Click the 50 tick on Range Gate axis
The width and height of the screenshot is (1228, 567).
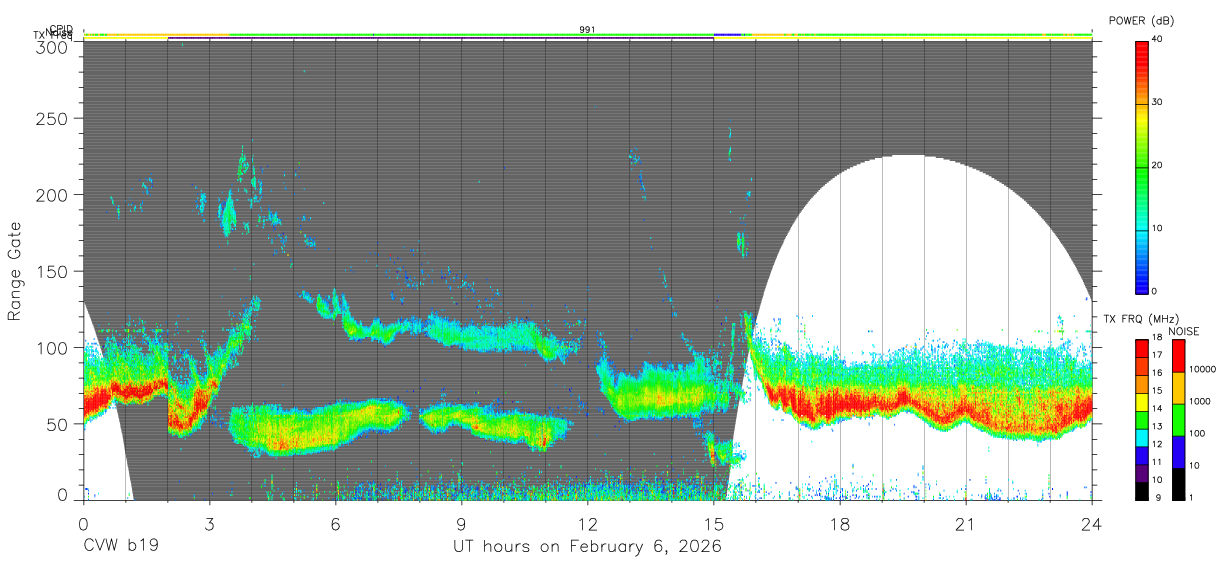57,424
